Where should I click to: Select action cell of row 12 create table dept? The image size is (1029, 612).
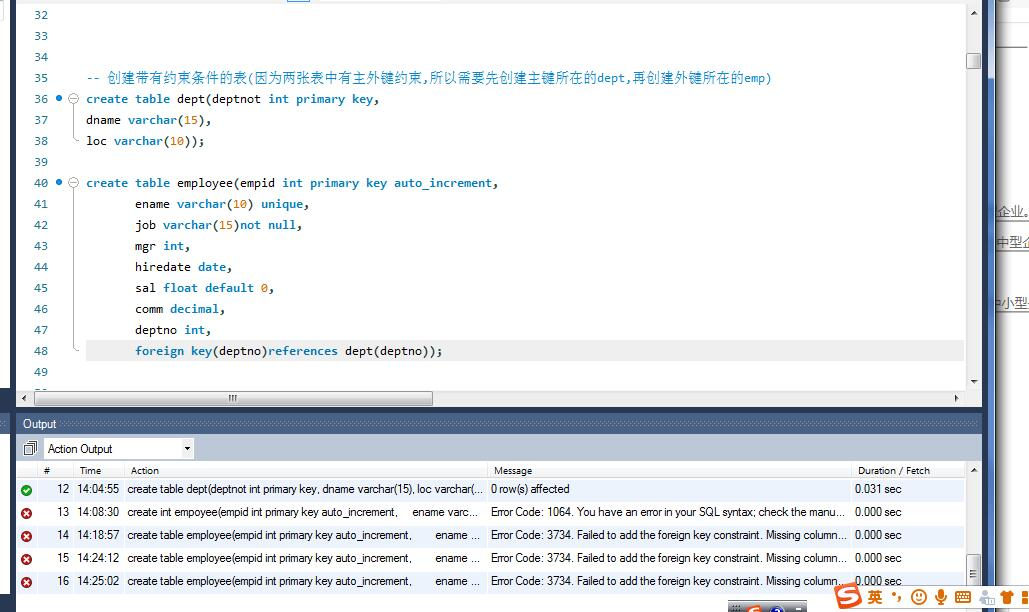(x=305, y=489)
